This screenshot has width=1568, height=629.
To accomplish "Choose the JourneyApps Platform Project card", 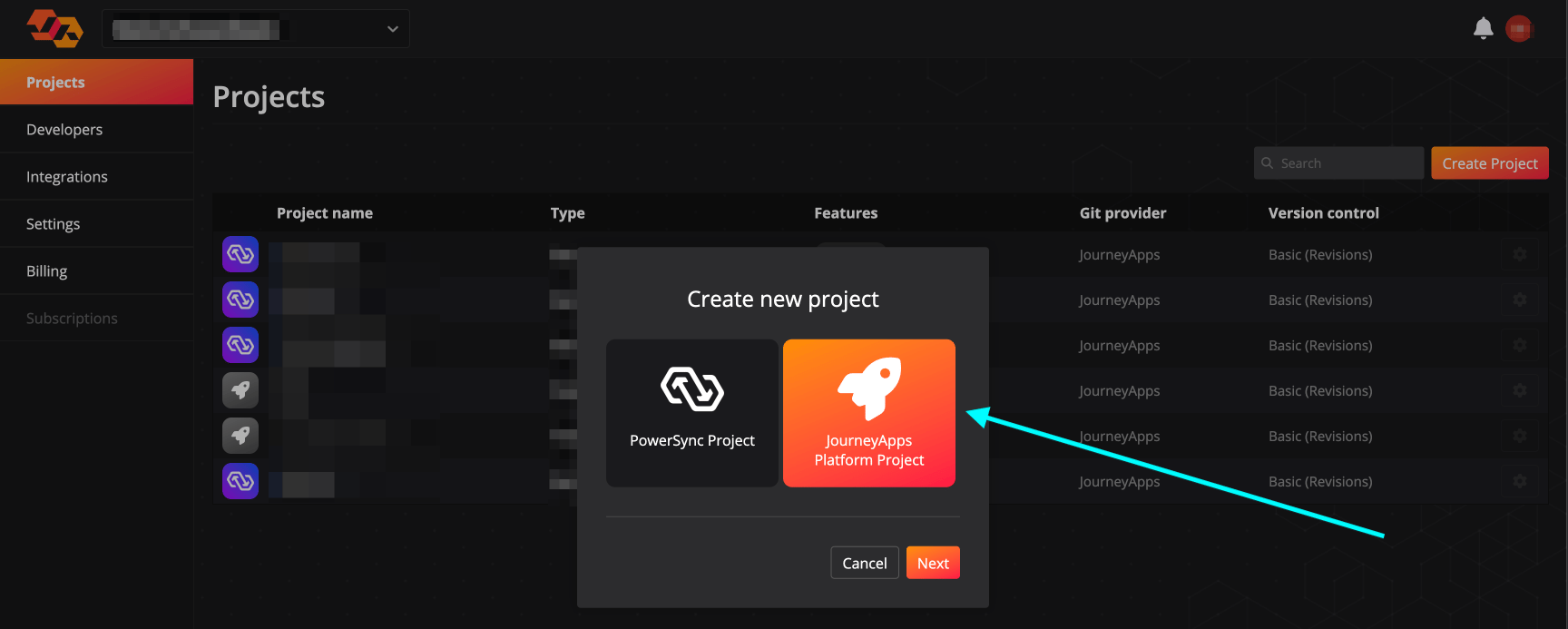I will click(x=869, y=413).
